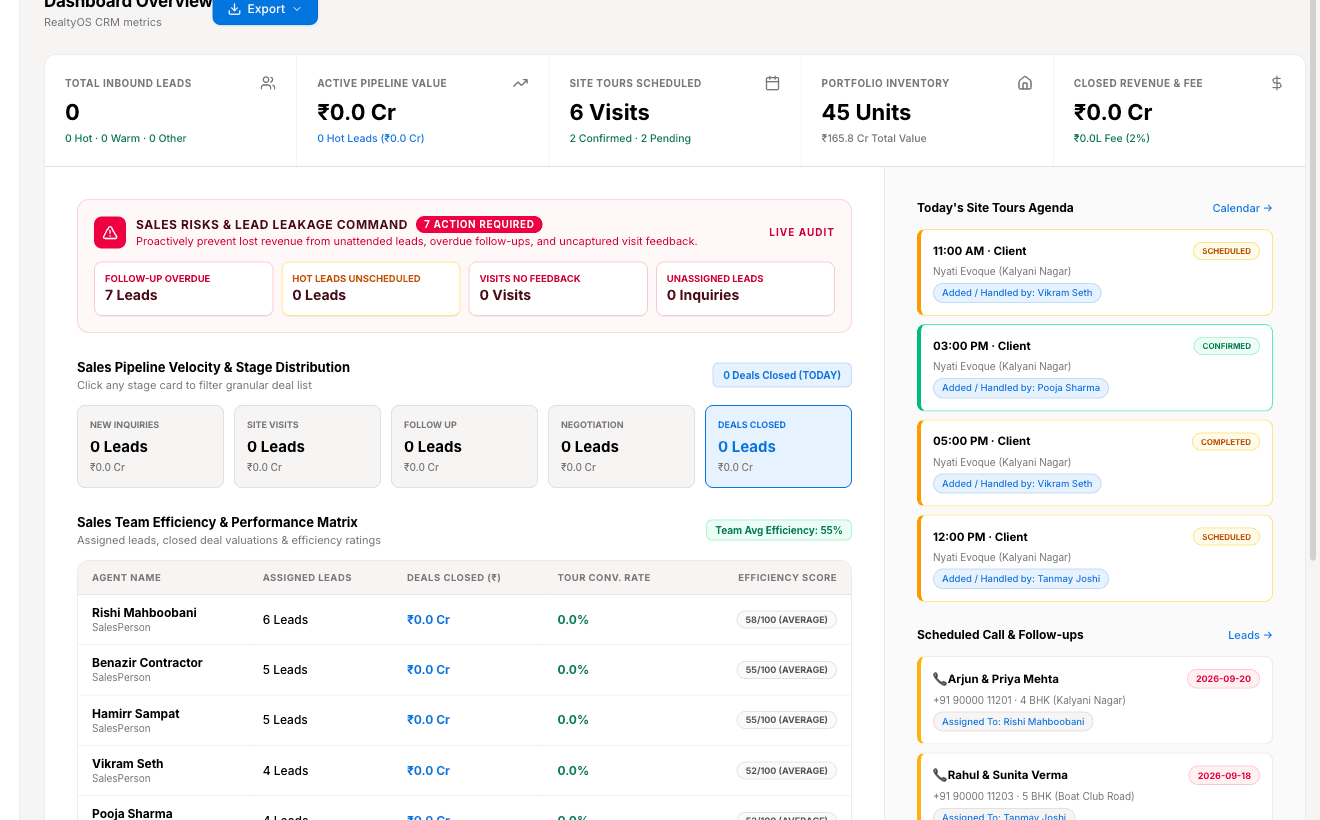The width and height of the screenshot is (1320, 820).
Task: Click the trending arrow icon in Active Pipeline Value
Action: pos(520,84)
